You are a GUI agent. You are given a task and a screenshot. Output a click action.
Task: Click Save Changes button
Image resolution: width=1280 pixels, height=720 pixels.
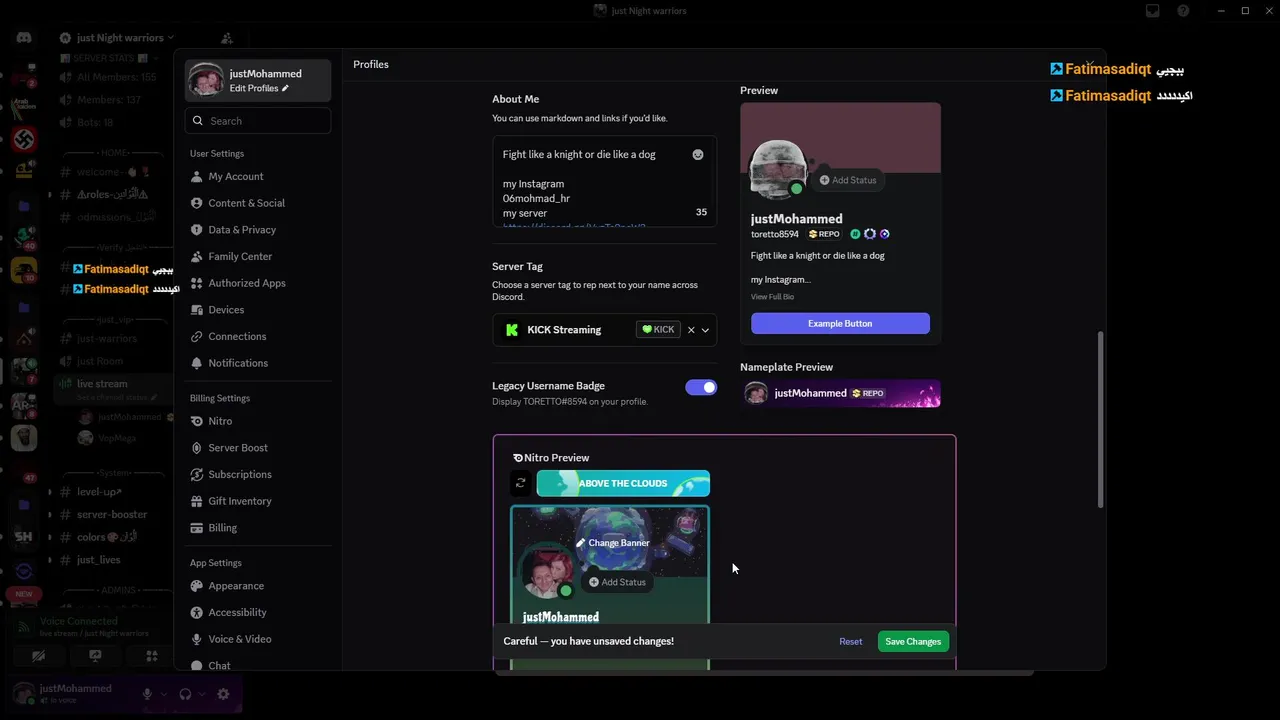coord(913,642)
